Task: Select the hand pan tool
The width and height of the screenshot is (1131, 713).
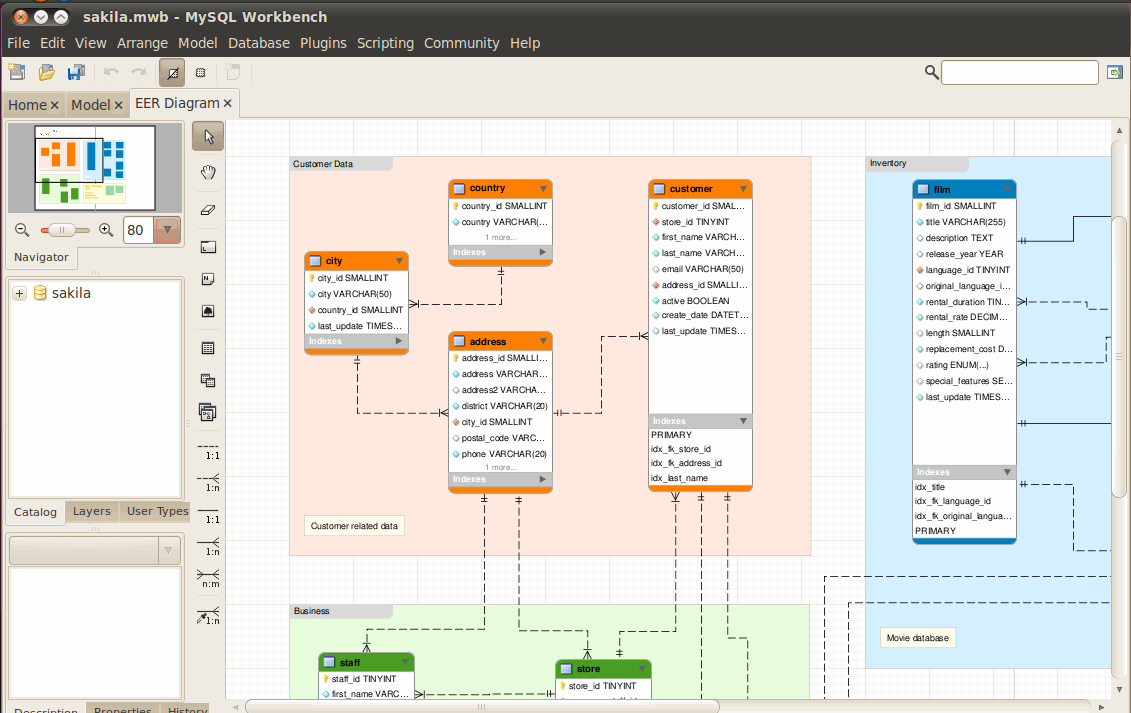Action: click(208, 172)
